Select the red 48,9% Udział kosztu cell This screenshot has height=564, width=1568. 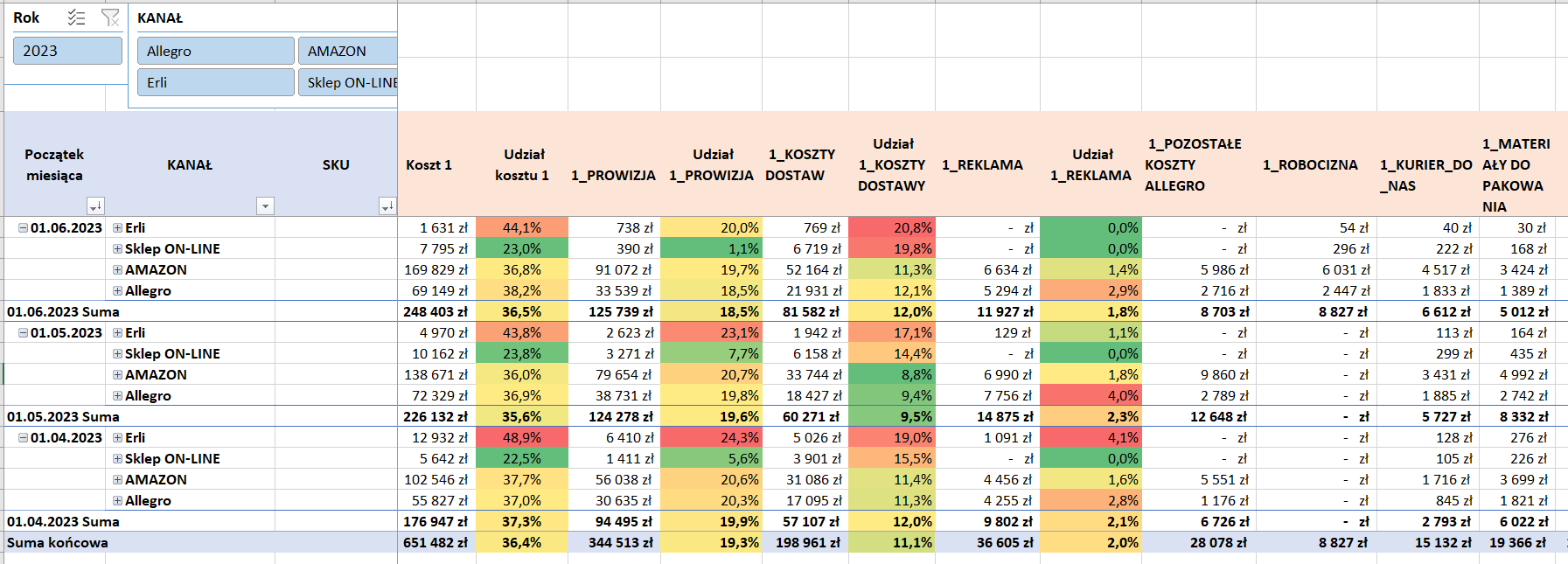522,437
